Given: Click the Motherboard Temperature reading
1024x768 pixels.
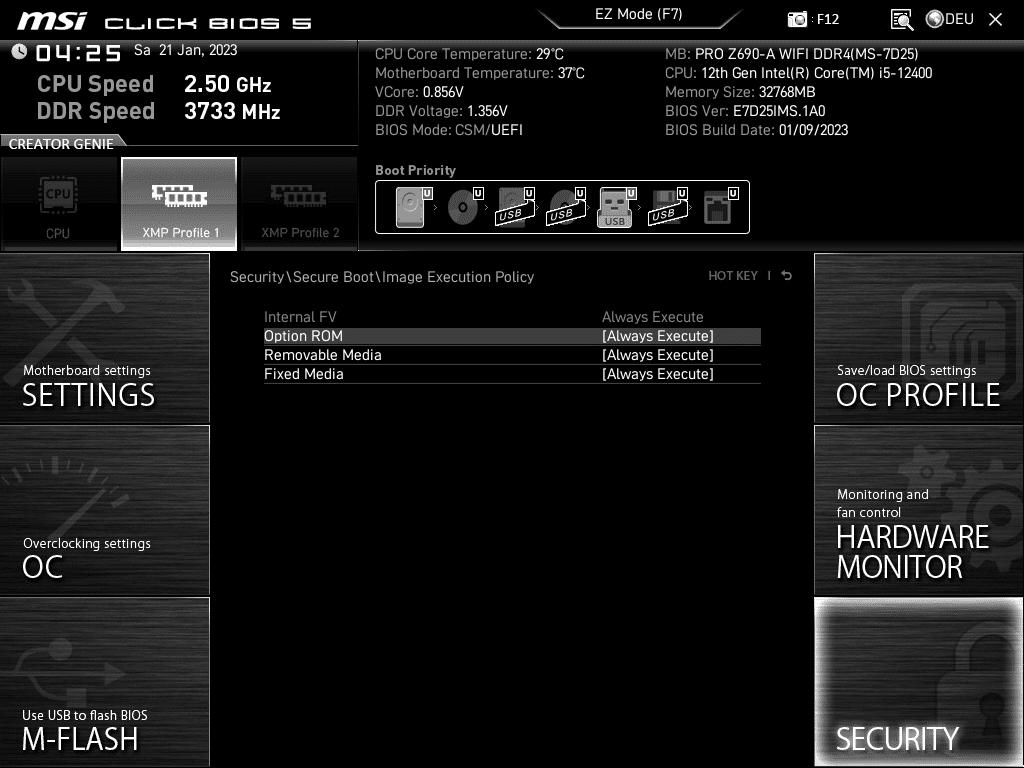Looking at the screenshot, I should point(479,73).
